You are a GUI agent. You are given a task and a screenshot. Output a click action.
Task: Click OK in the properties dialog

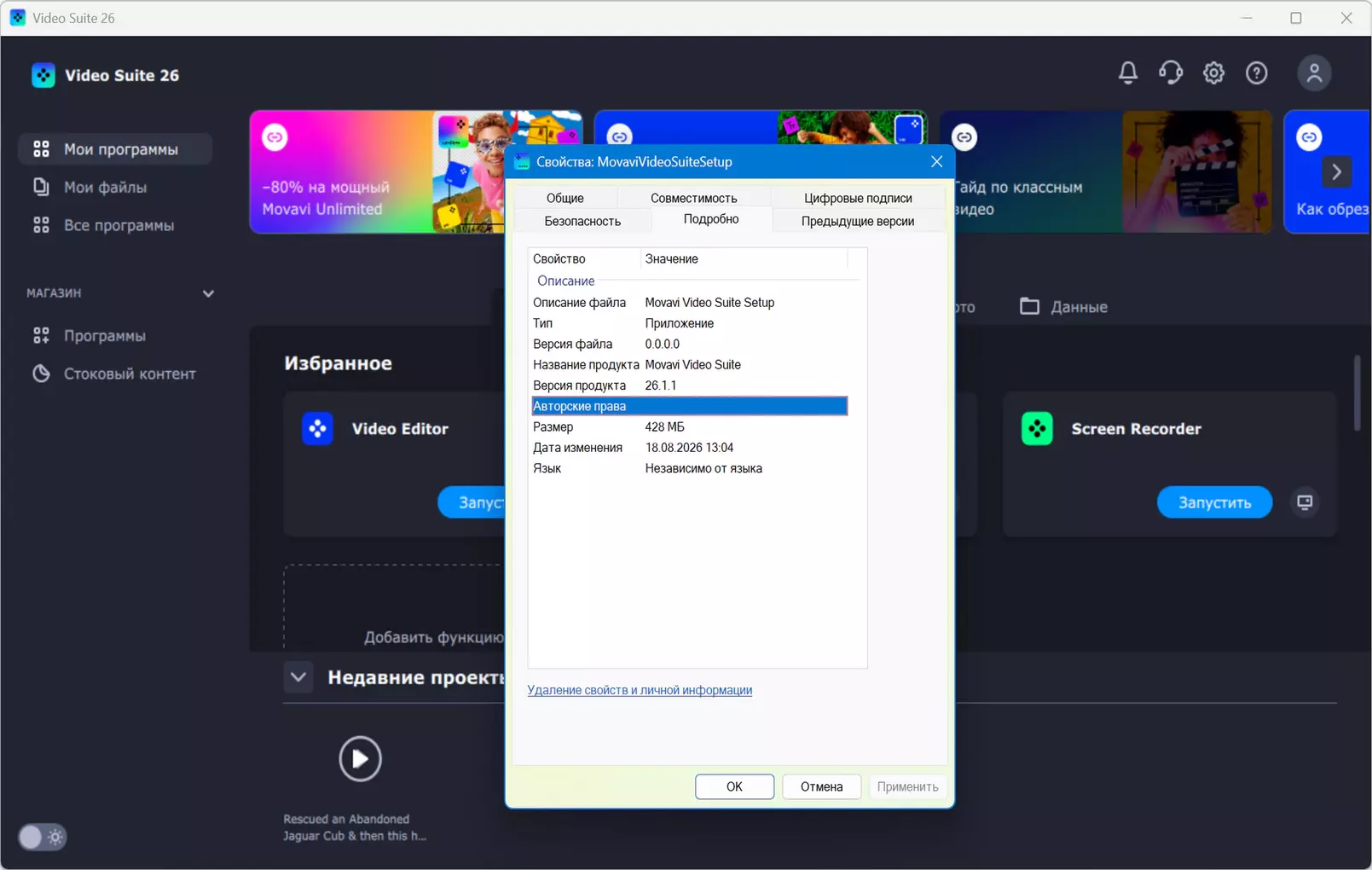pos(734,786)
